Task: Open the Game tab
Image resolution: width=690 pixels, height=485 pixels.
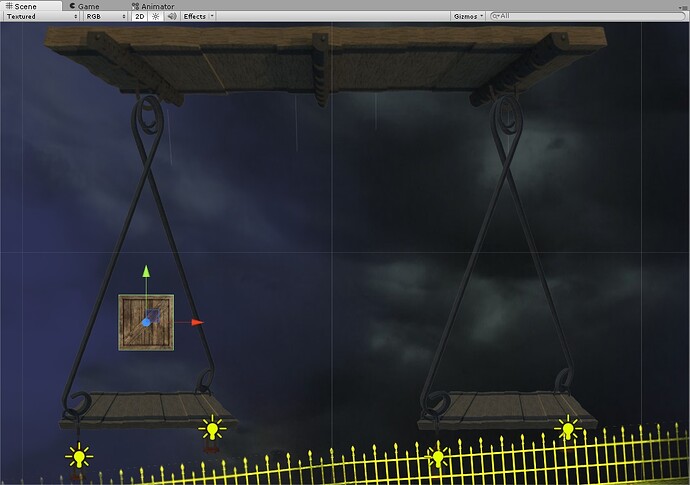Action: coord(85,6)
